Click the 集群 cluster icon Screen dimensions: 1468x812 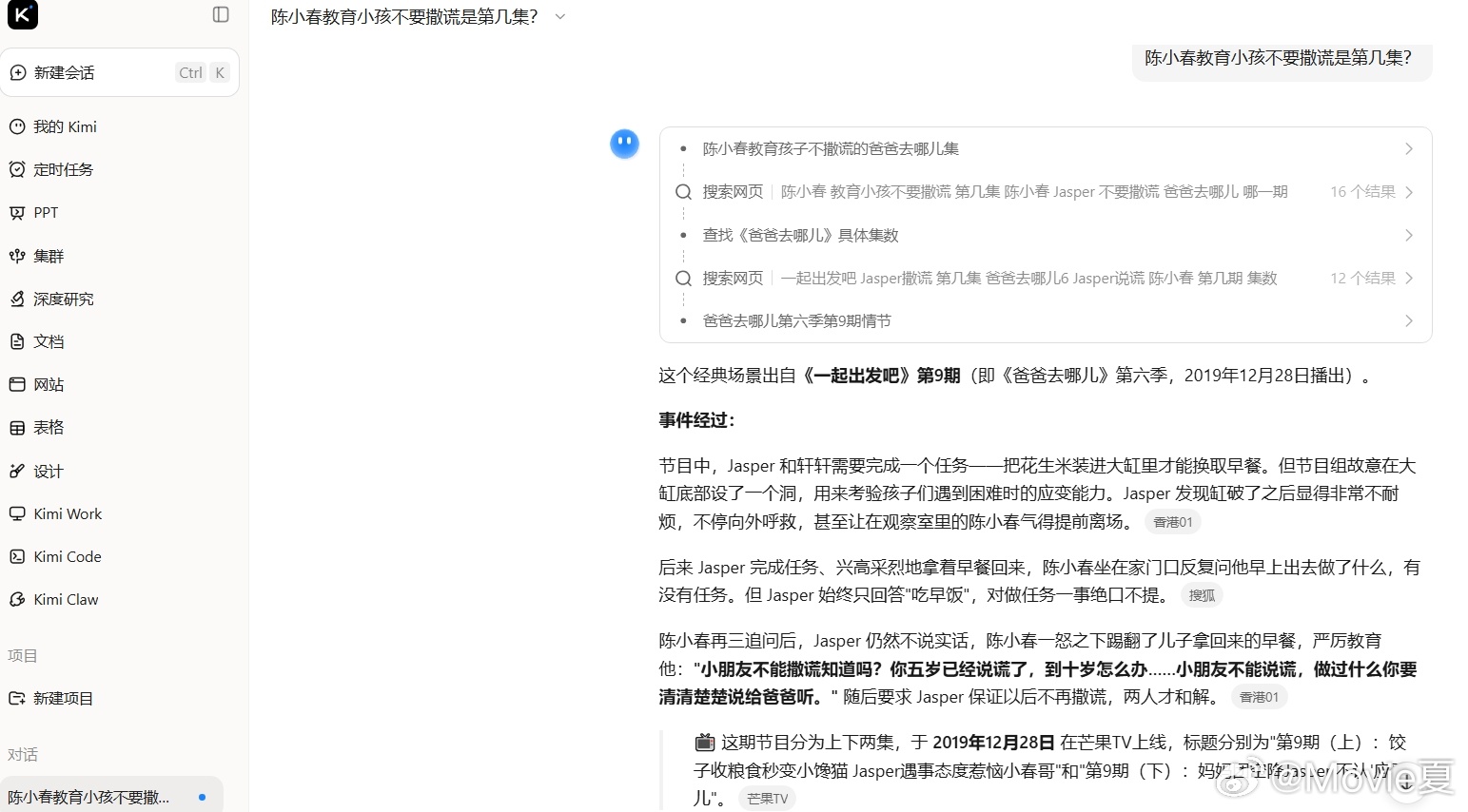pos(17,256)
